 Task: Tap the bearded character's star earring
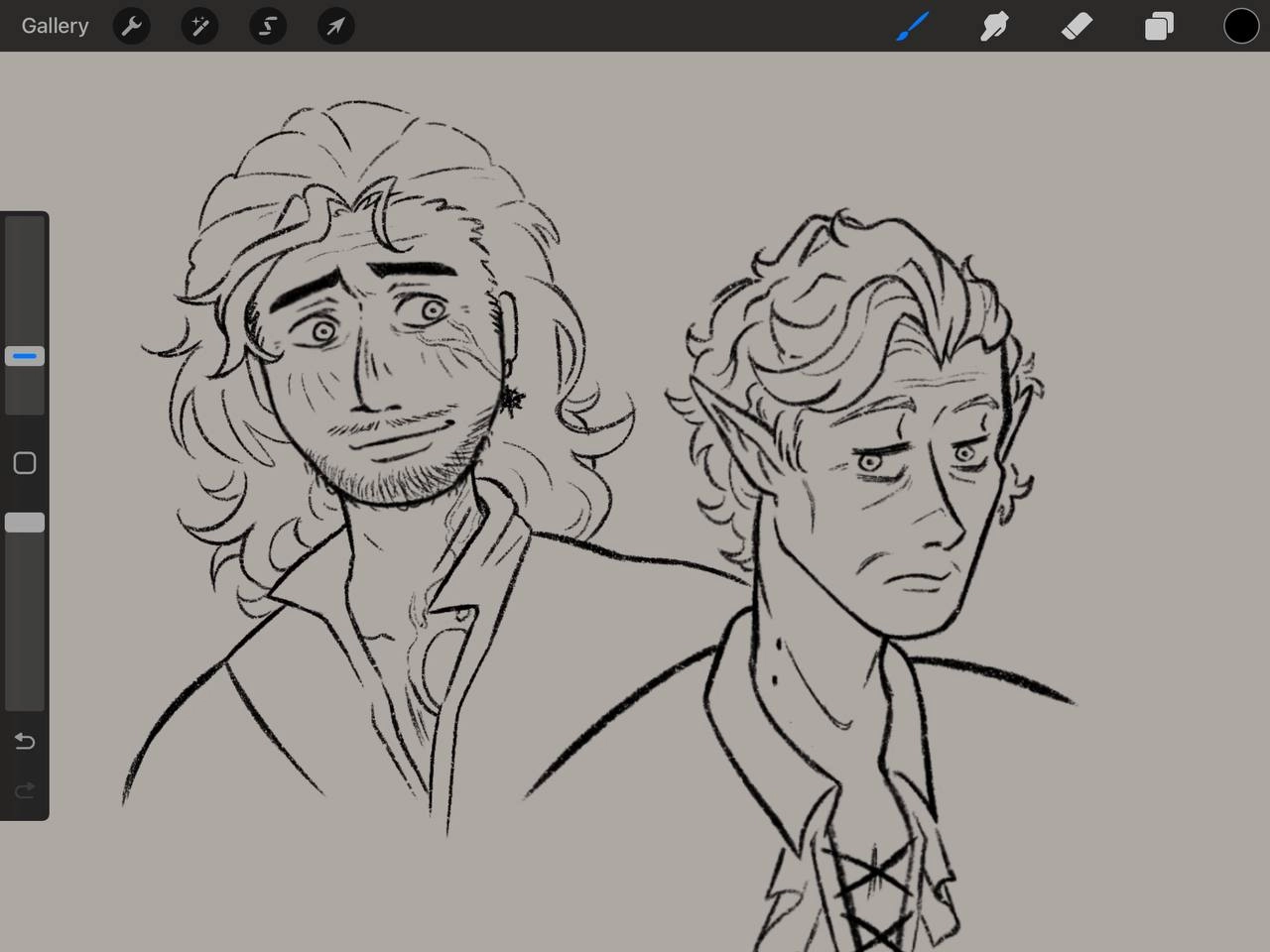coord(512,399)
